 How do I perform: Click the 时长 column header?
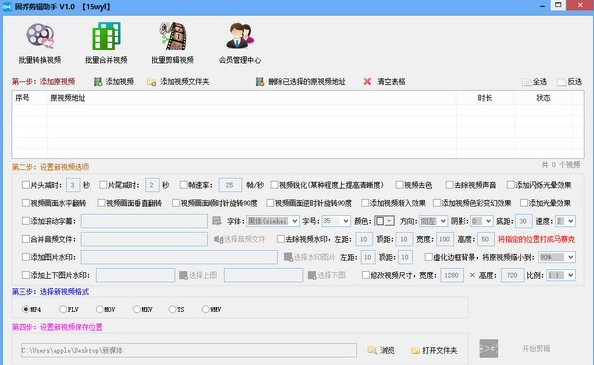point(485,98)
